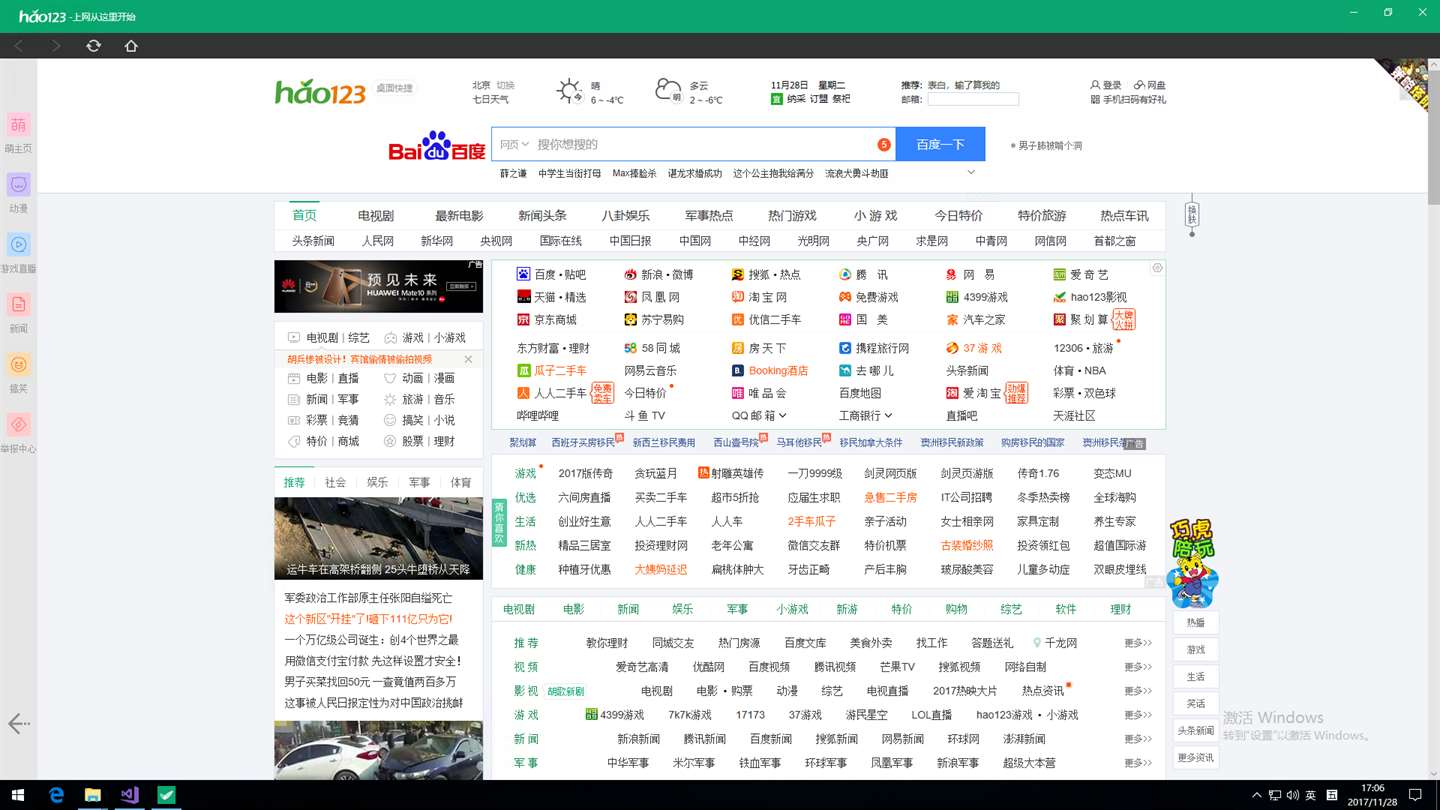
Task: Expand the QQ邮箱 dropdown arrow
Action: (783, 416)
